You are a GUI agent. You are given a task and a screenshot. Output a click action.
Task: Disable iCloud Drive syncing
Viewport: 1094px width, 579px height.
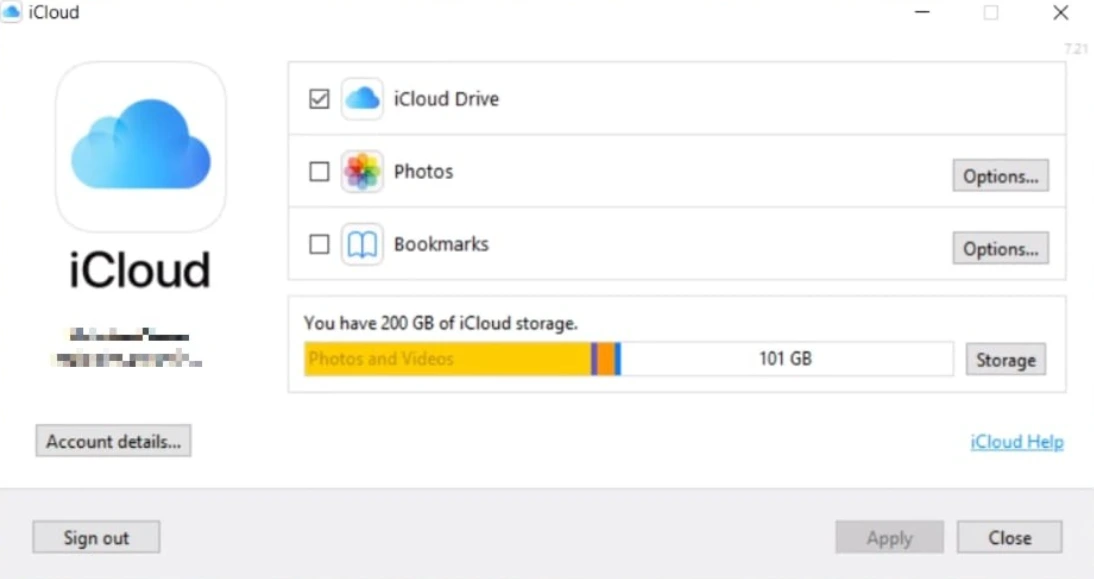[x=319, y=98]
